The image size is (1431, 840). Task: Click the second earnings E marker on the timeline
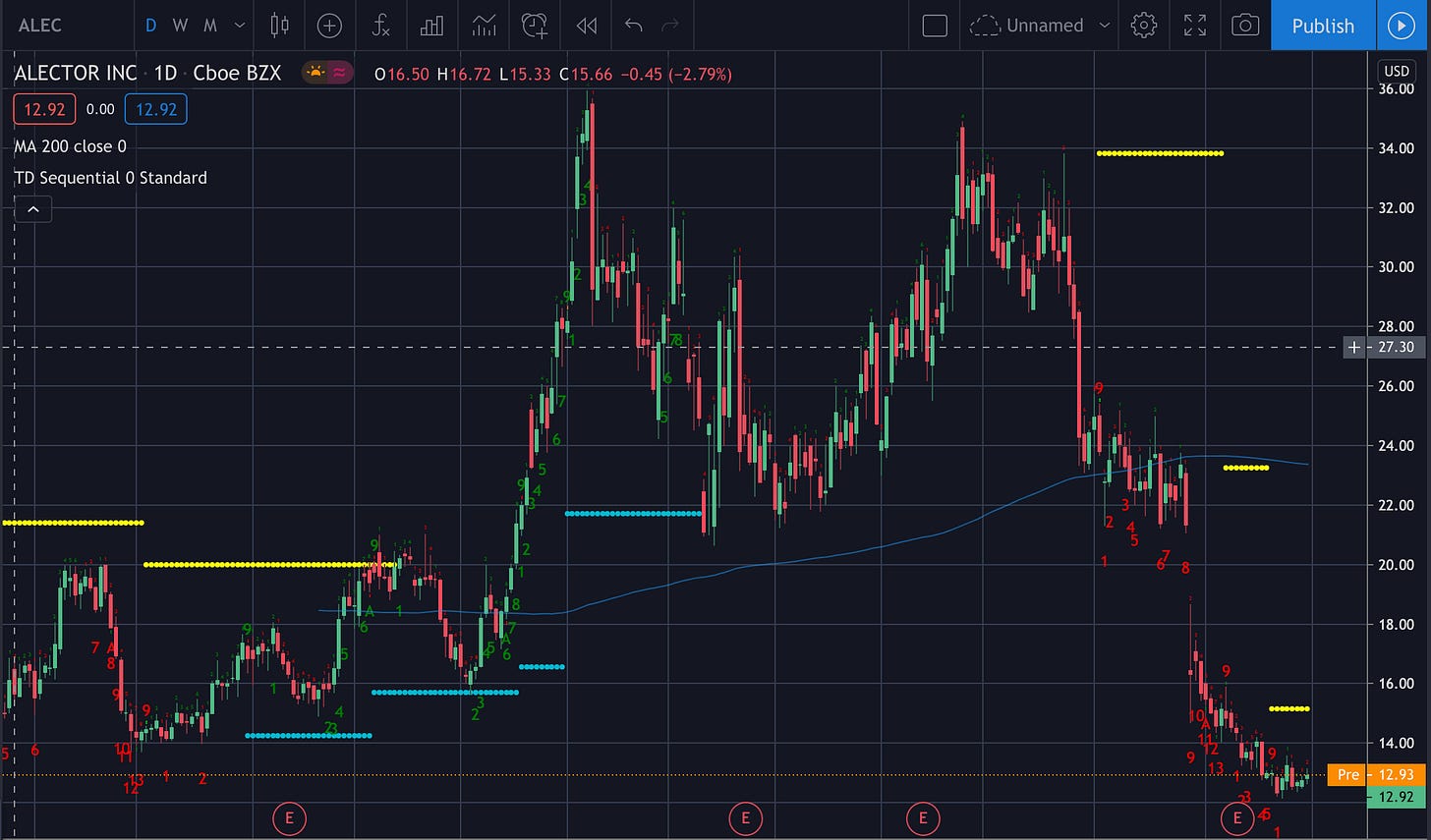745,817
